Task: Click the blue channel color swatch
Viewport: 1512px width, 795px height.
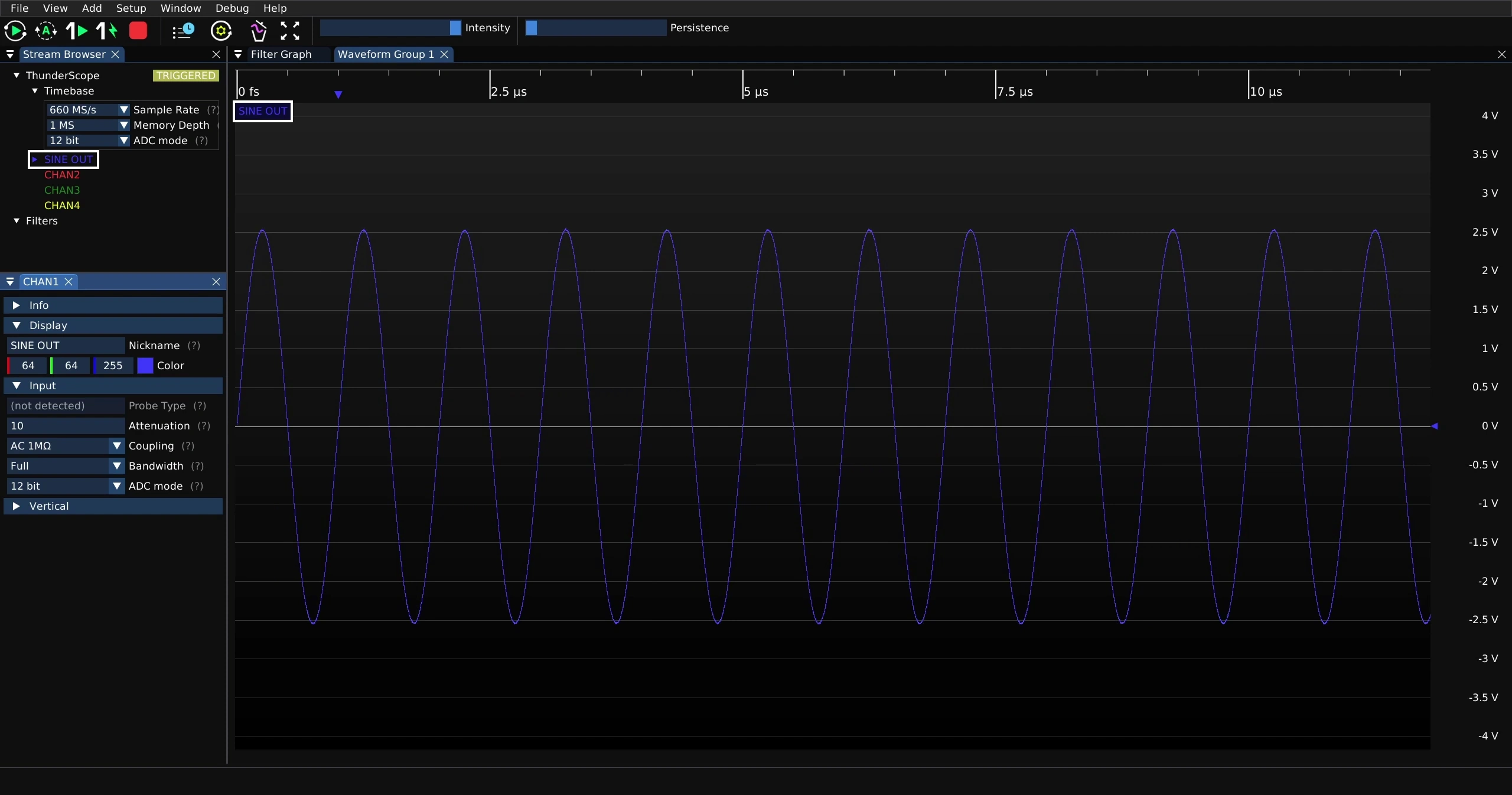Action: 145,366
